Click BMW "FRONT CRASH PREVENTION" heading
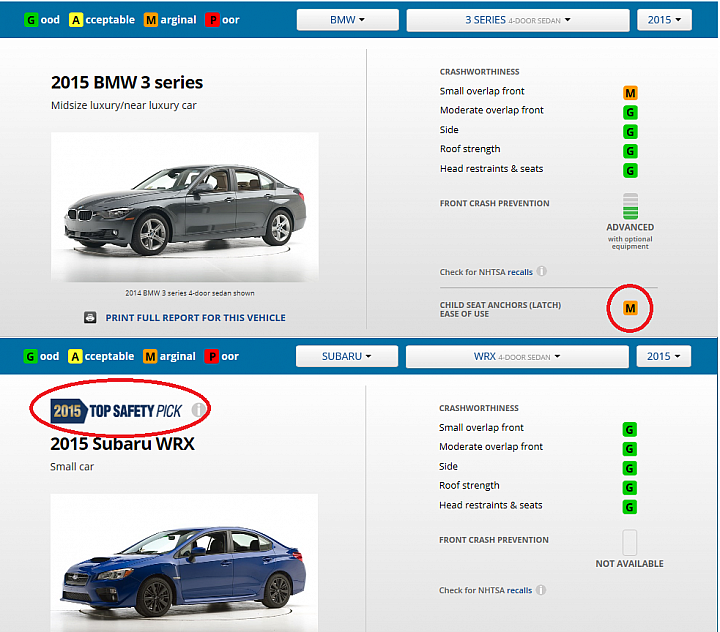The height and width of the screenshot is (632, 720). click(x=494, y=203)
